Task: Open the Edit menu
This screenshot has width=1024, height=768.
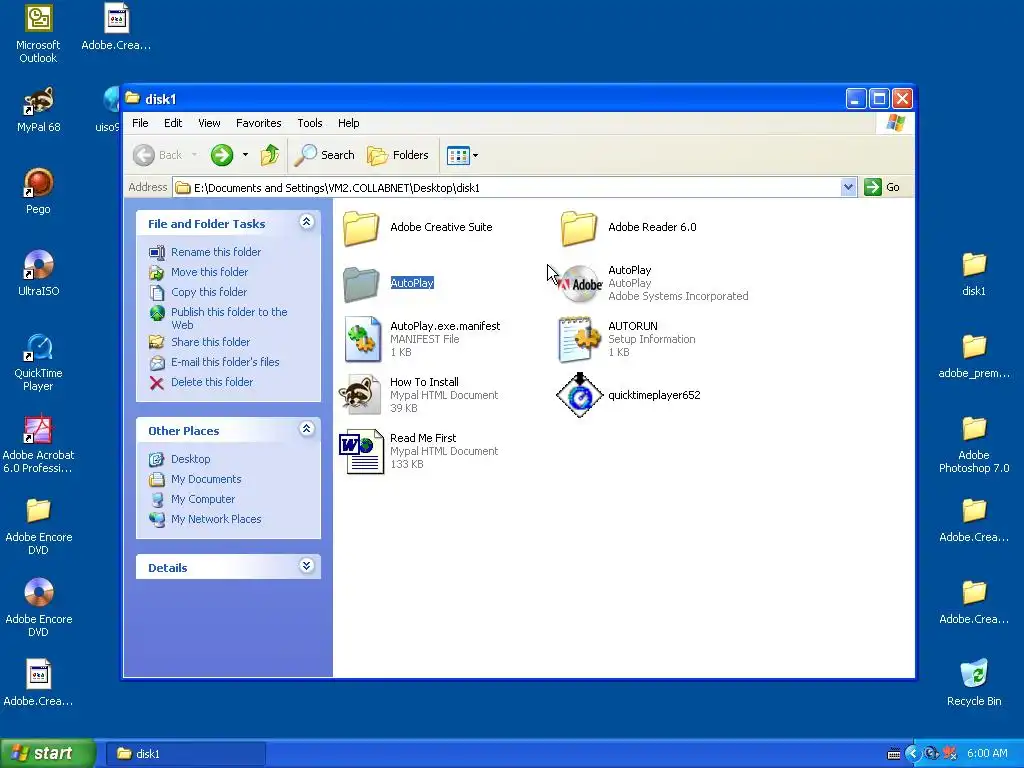Action: click(173, 123)
